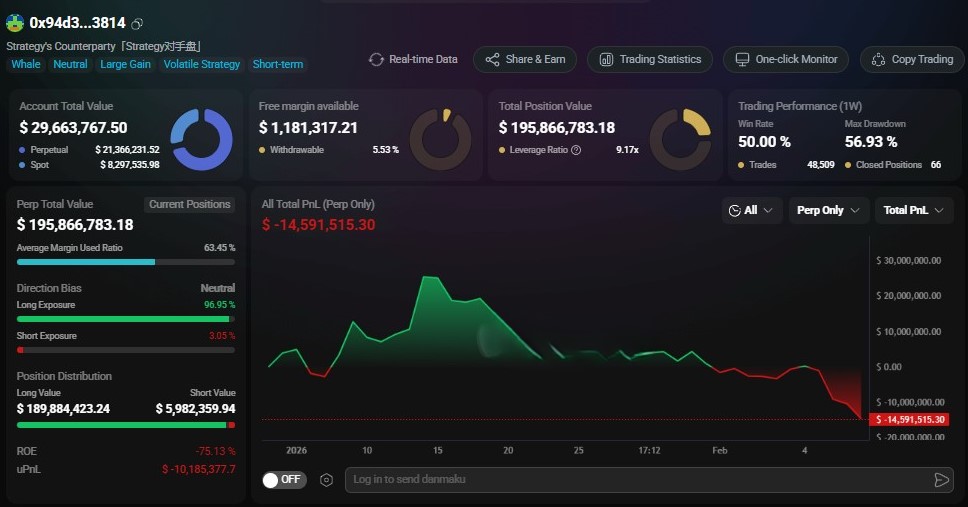Click the Perpetual value $ 21,366,231.52
968x507 pixels.
127,150
